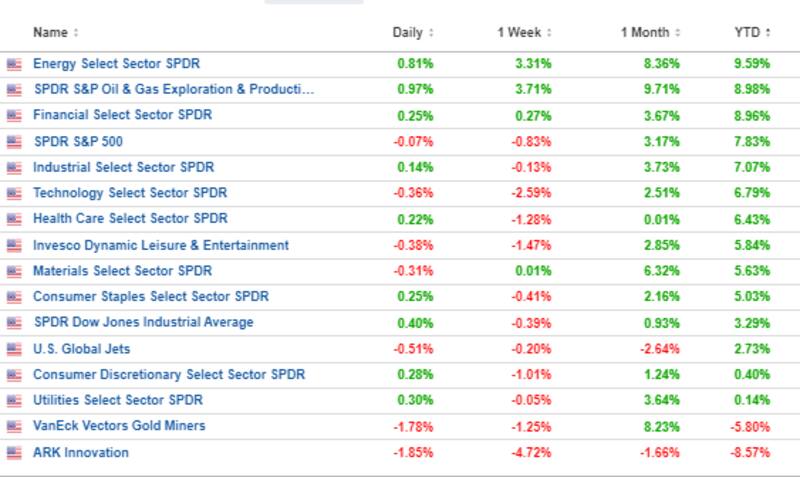Click the flag beside VanEck Vectors Gold Miners
Screen dimensions: 800x477
pos(13,427)
